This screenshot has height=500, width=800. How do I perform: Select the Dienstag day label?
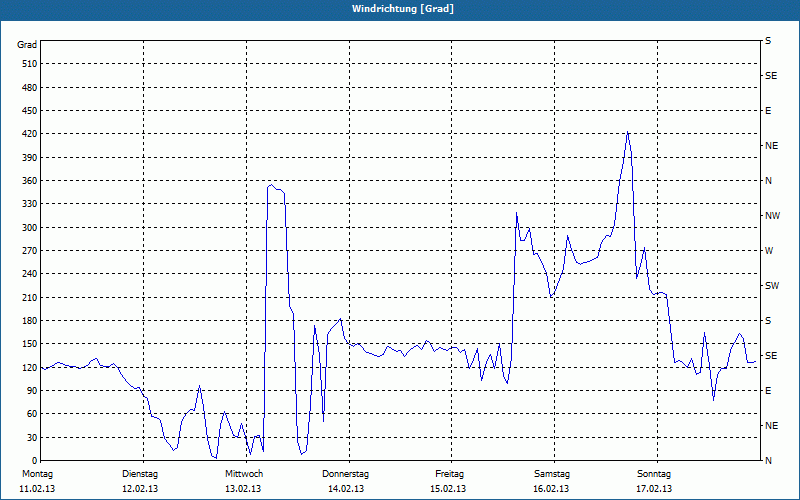(140, 474)
